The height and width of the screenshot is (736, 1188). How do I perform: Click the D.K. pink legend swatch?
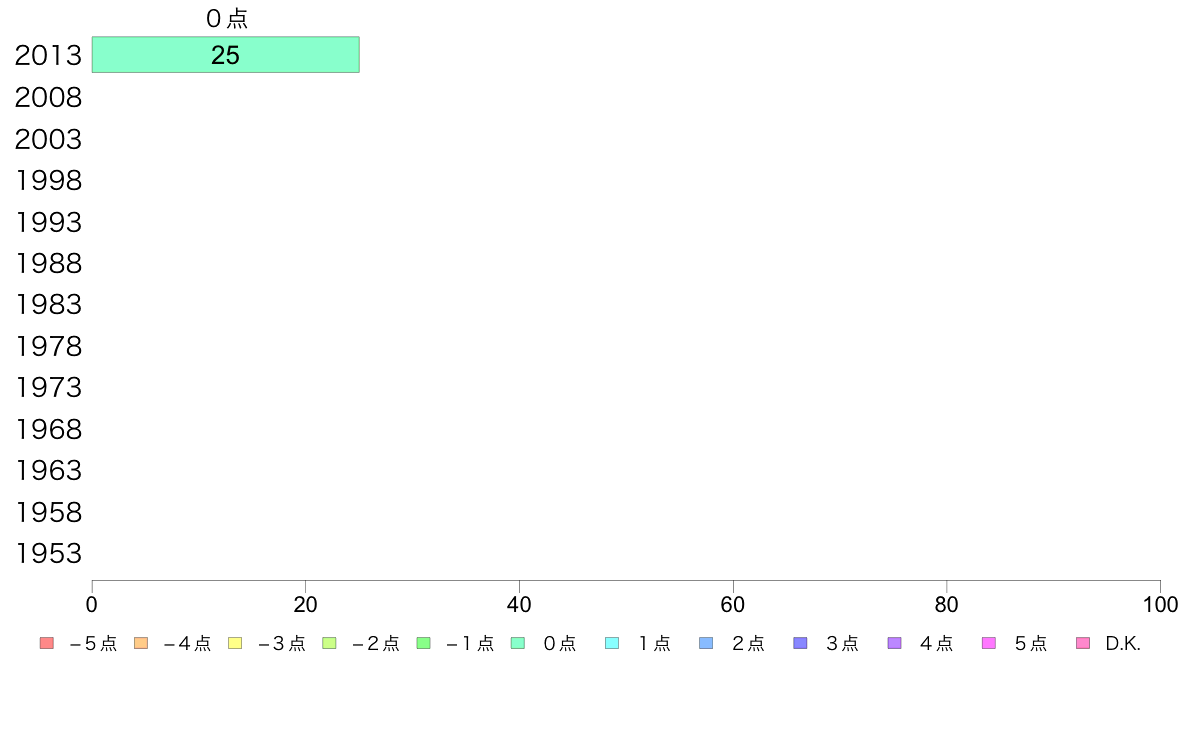[x=1083, y=644]
